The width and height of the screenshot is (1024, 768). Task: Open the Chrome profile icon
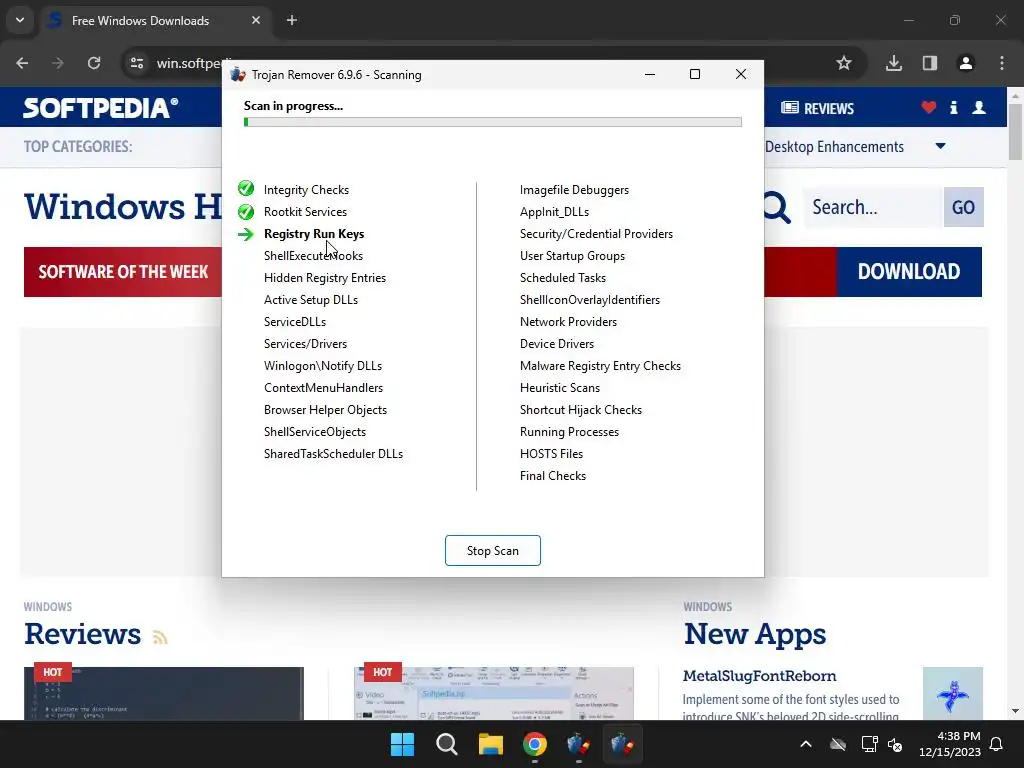pyautogui.click(x=965, y=63)
